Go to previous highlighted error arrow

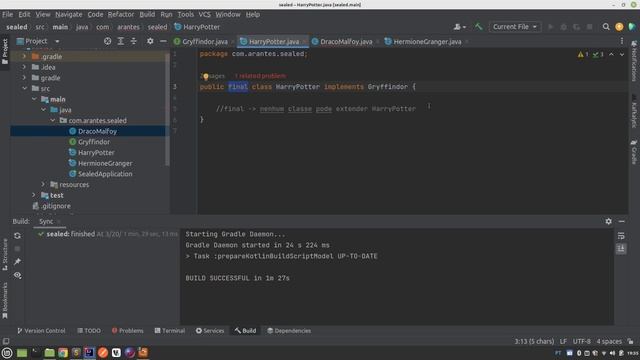pos(611,54)
